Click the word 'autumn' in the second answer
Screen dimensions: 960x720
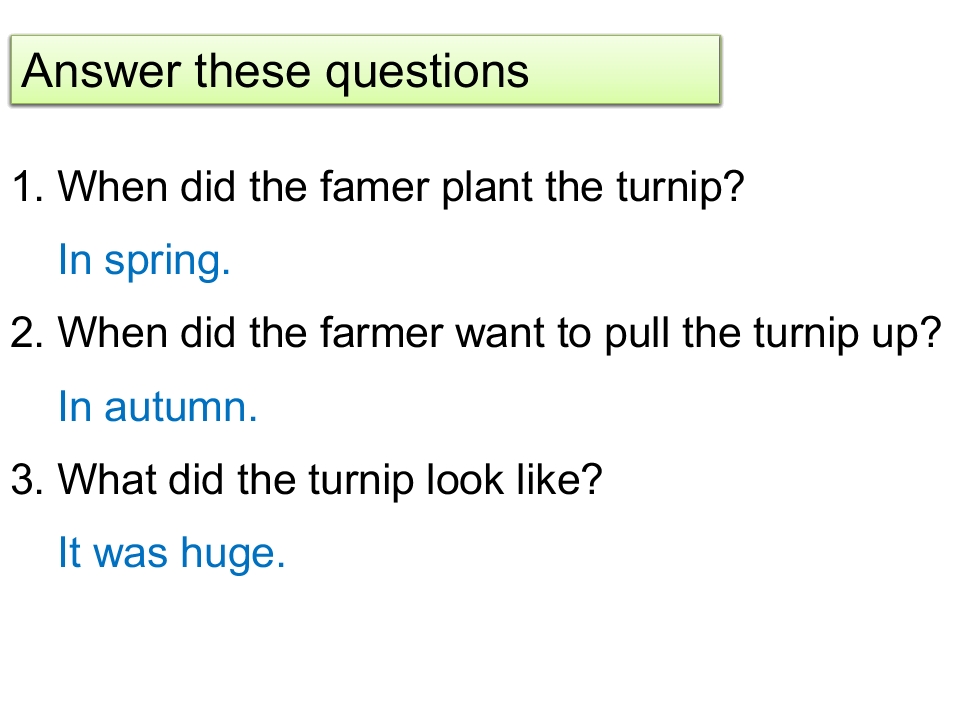pyautogui.click(x=176, y=407)
